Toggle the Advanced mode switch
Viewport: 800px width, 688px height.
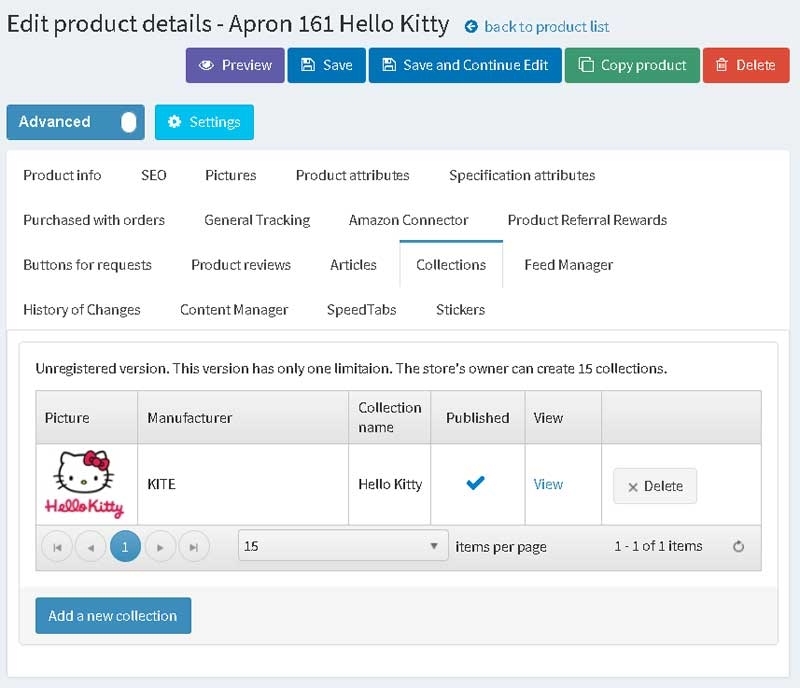pos(127,122)
